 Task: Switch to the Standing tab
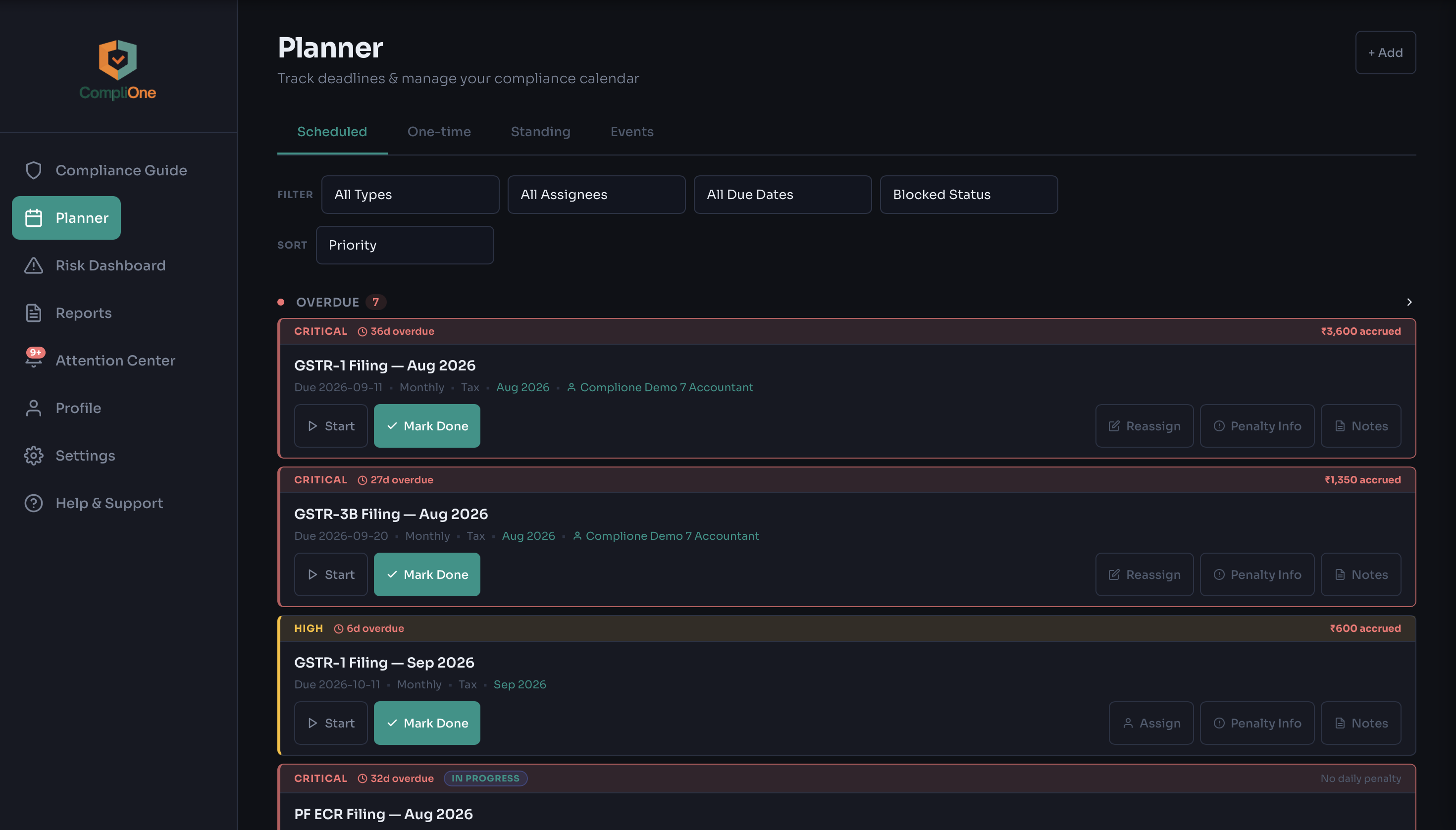(x=540, y=132)
